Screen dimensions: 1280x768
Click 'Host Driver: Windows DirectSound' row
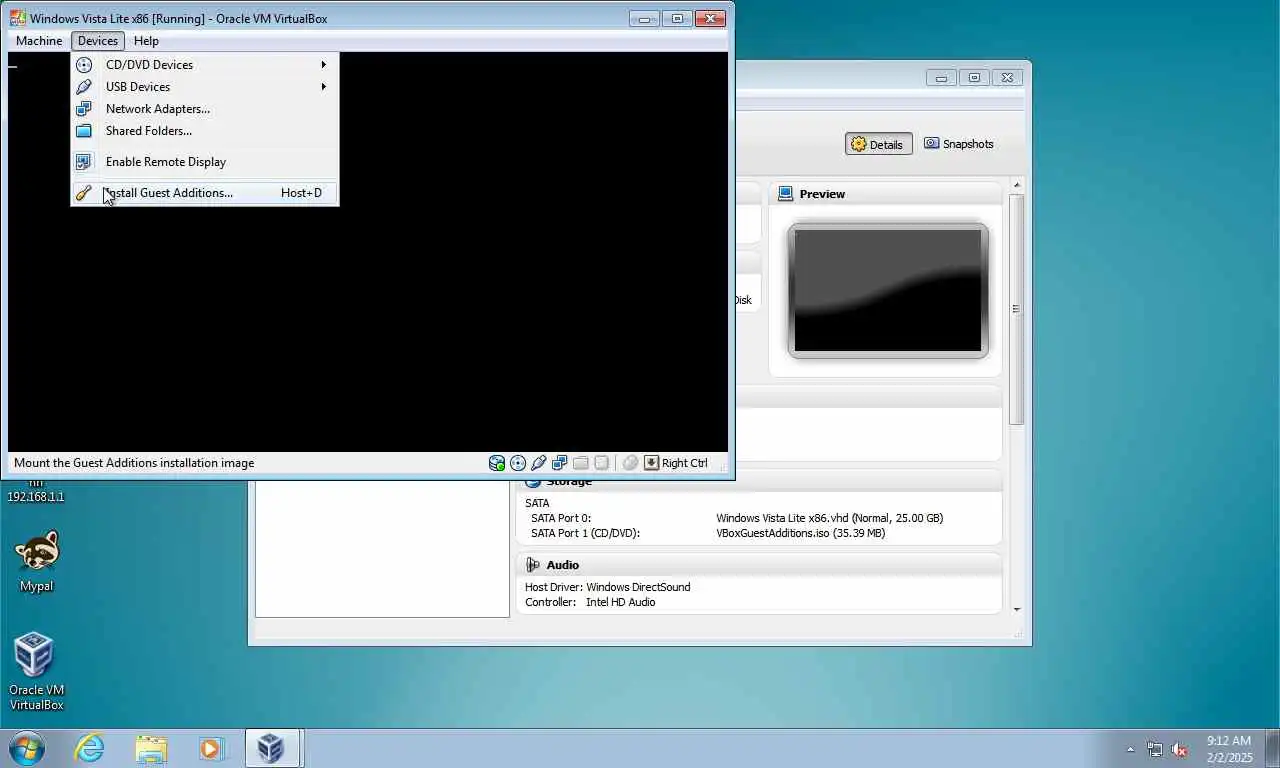coord(608,587)
